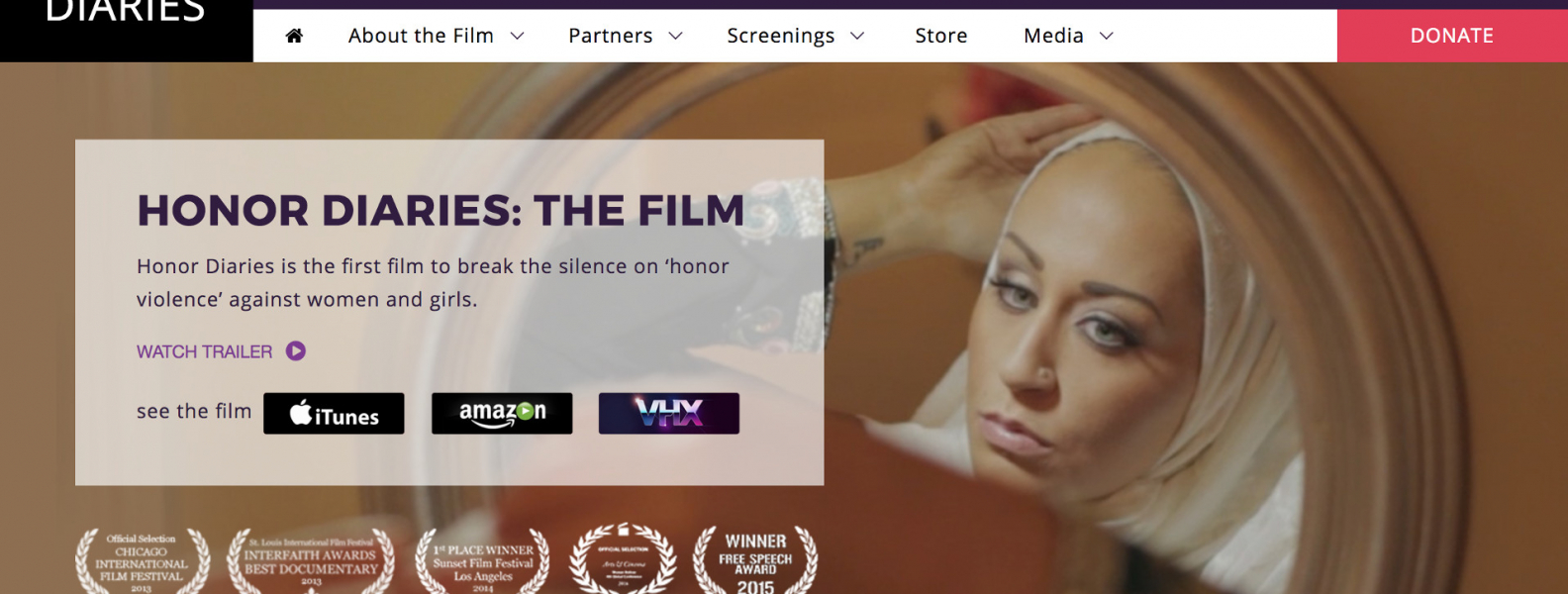Select the Media menu label
The image size is (1568, 594).
[x=1053, y=36]
